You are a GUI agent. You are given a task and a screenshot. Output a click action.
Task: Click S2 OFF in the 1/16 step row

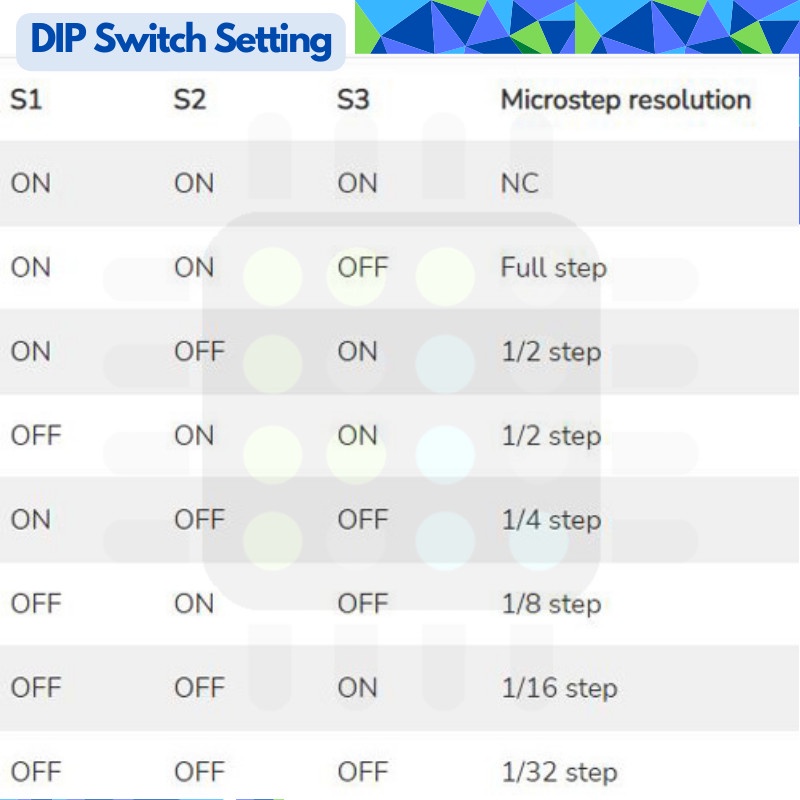pyautogui.click(x=199, y=688)
